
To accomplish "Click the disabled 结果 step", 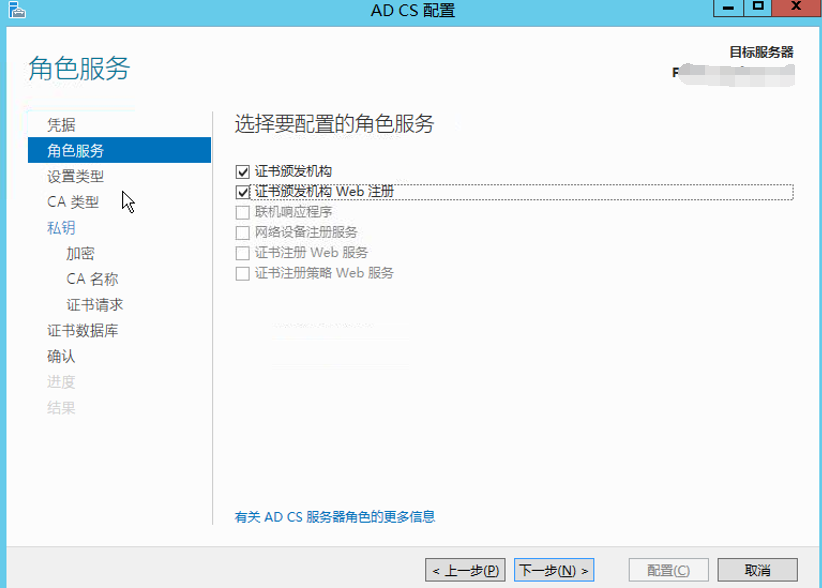I will tap(61, 407).
